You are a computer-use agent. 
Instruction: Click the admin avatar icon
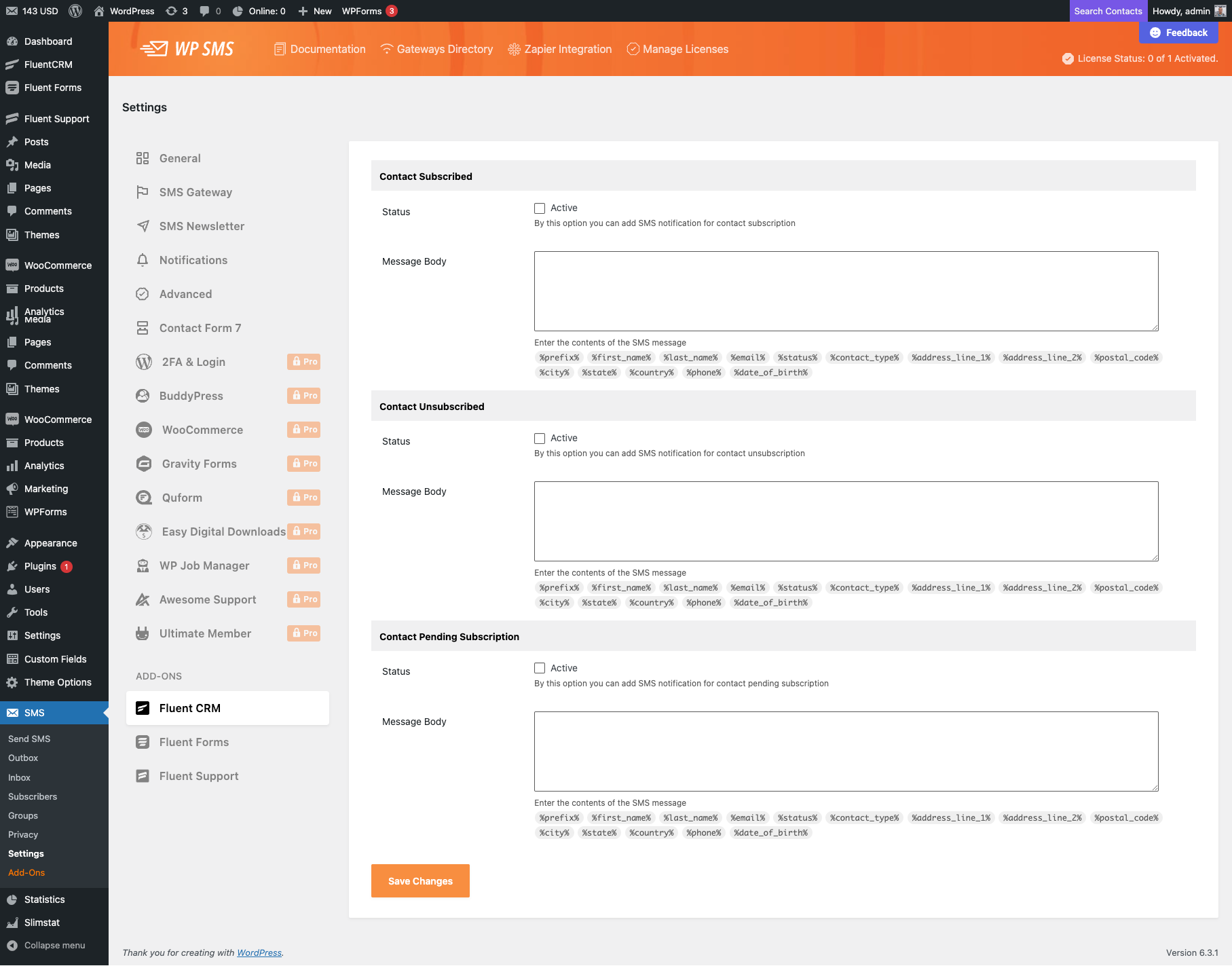(1220, 11)
